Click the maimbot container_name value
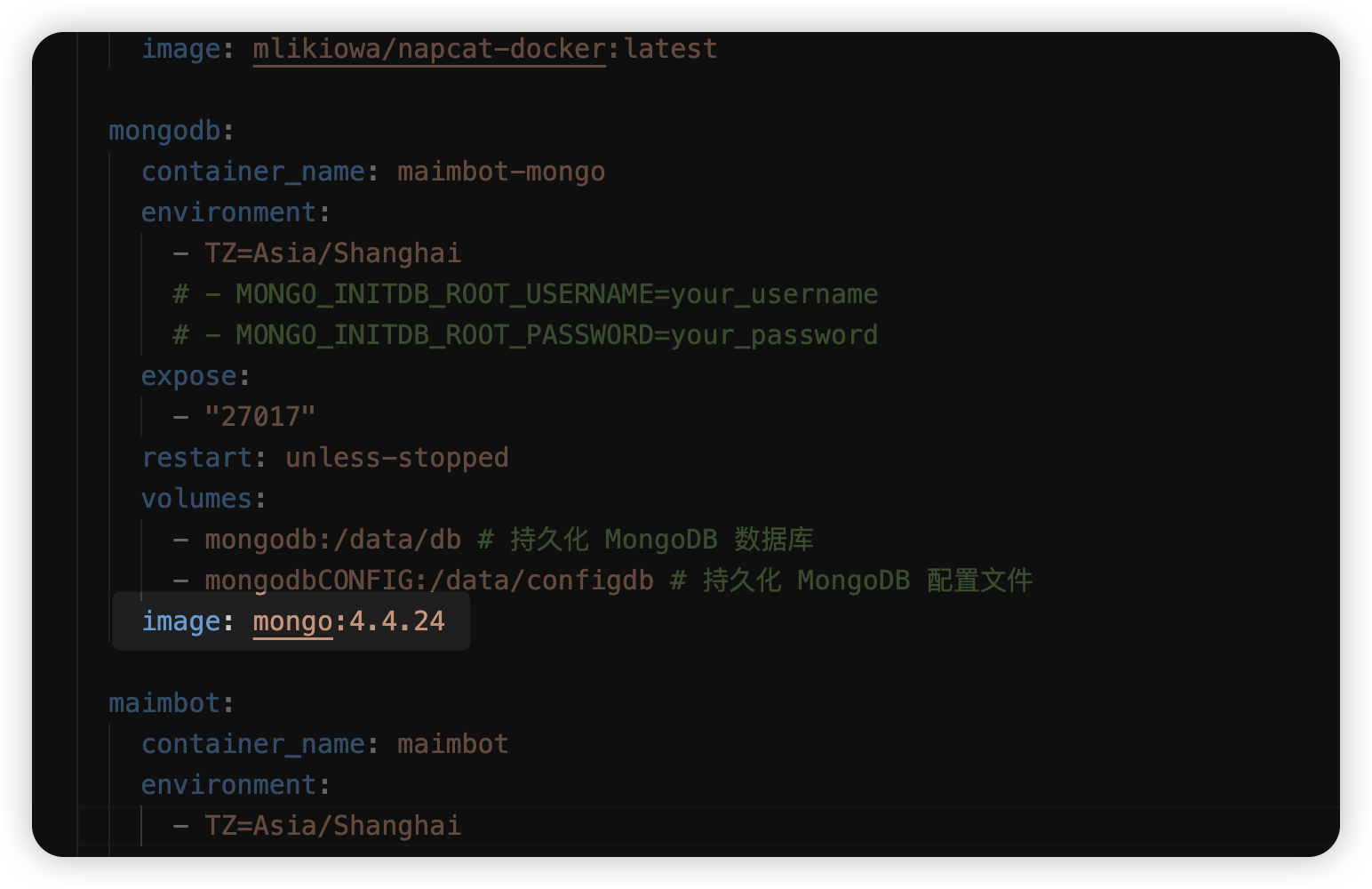This screenshot has width=1372, height=889. 453,744
